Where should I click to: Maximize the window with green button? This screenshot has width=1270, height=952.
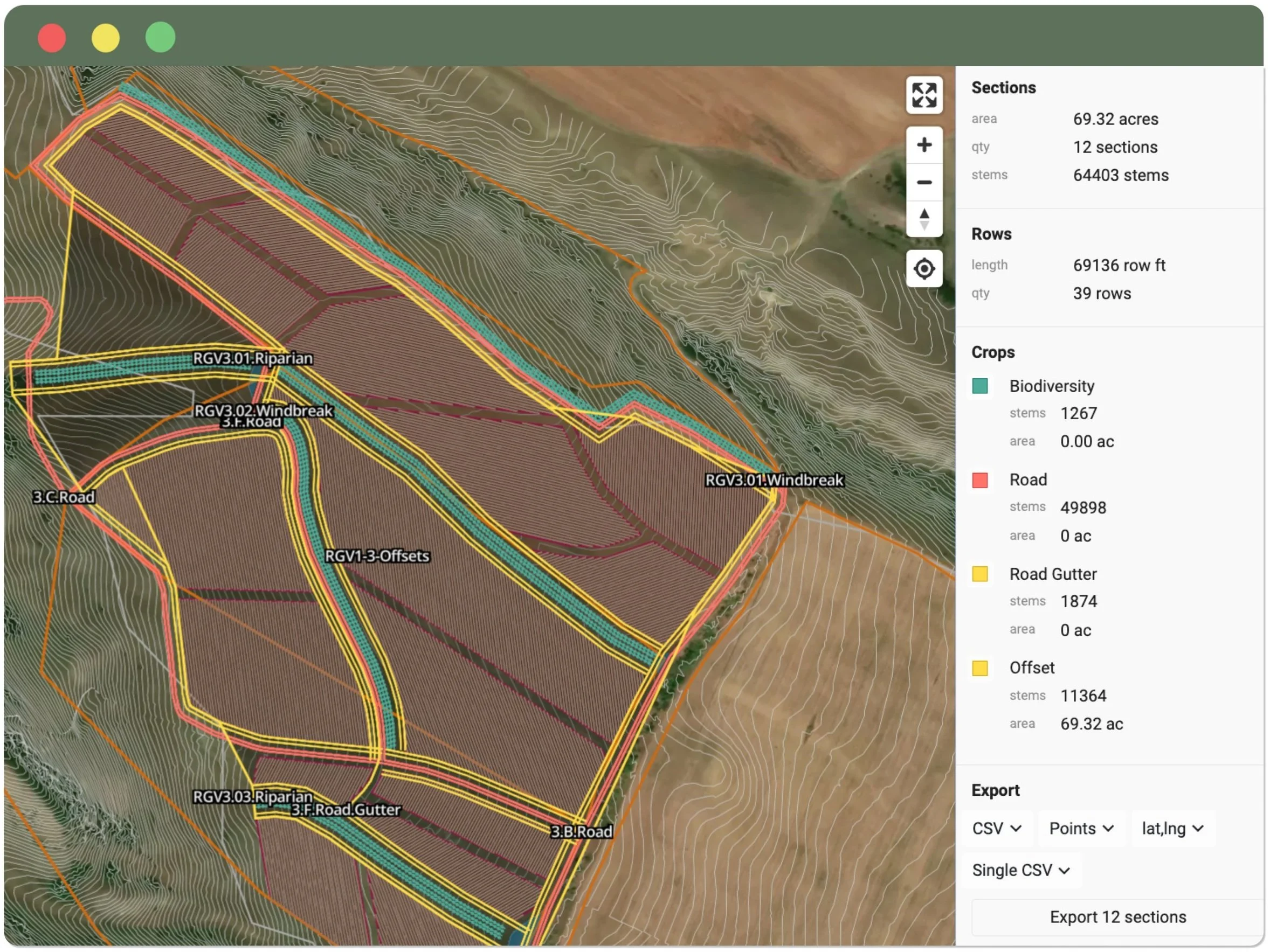pyautogui.click(x=160, y=38)
